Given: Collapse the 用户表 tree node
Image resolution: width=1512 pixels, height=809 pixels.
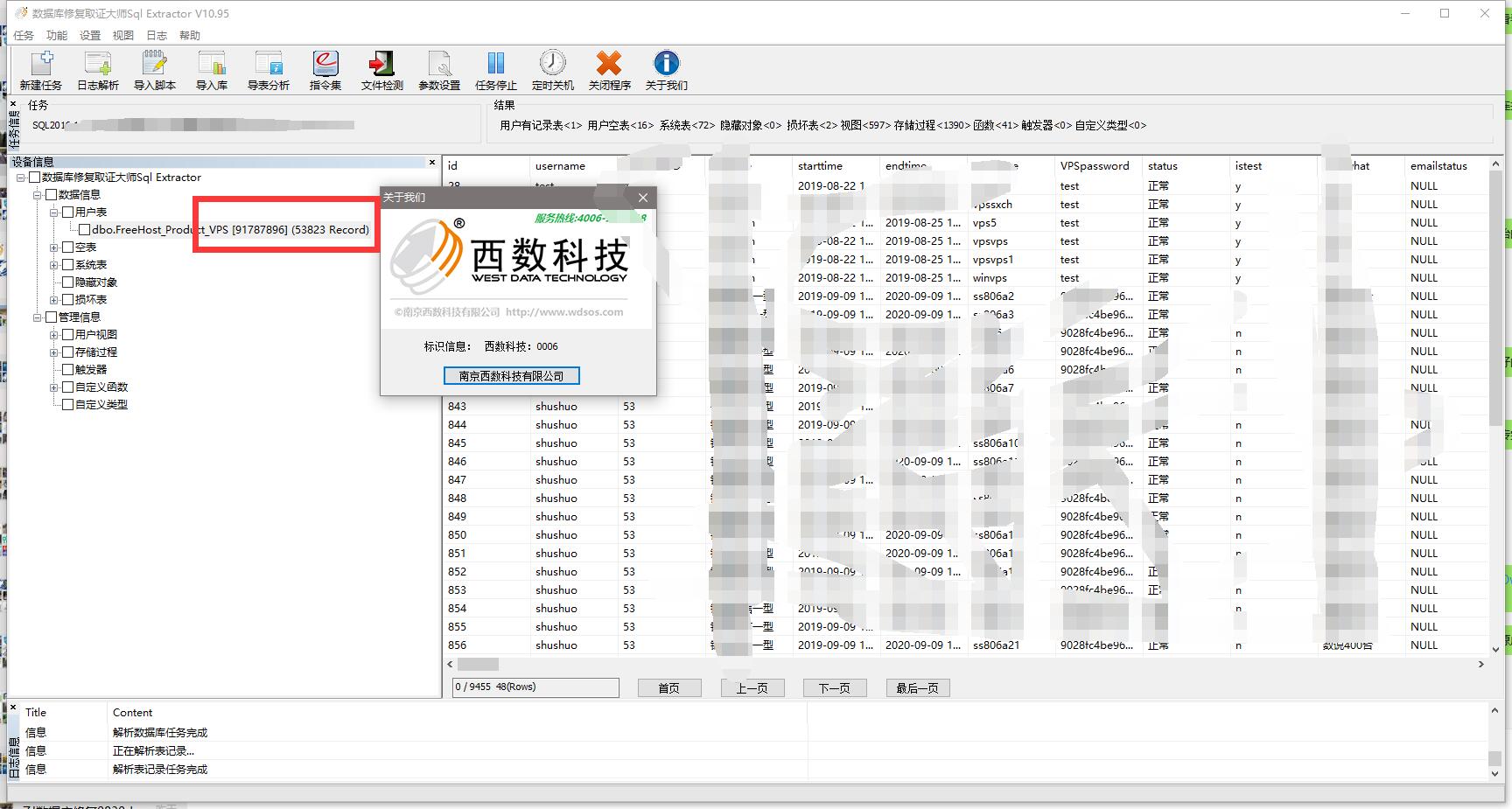Looking at the screenshot, I should coord(54,213).
